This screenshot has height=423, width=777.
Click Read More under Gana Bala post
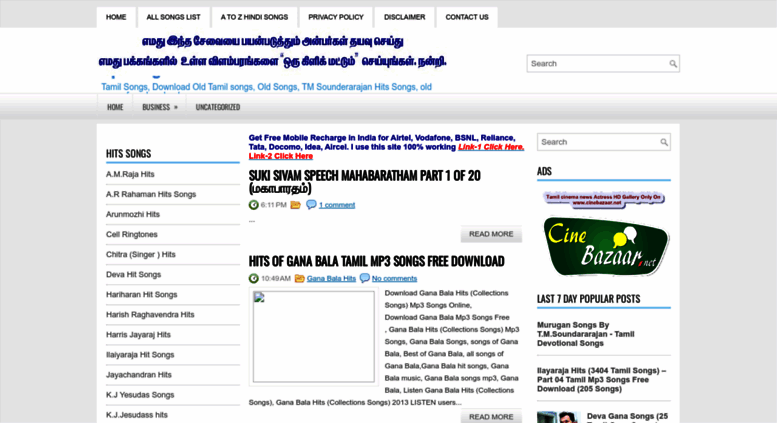pos(491,417)
